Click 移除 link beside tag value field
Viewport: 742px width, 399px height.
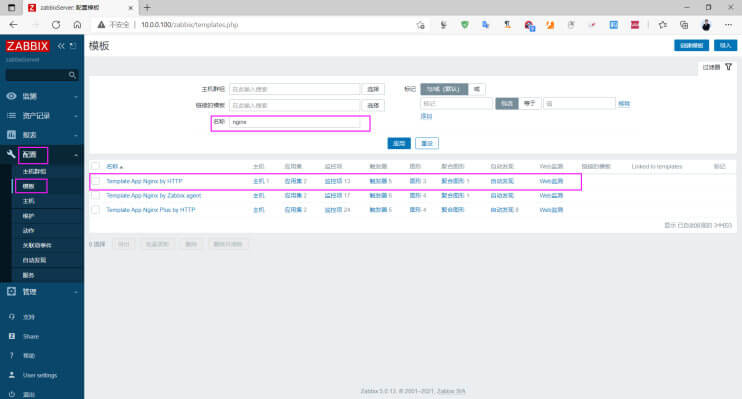624,103
